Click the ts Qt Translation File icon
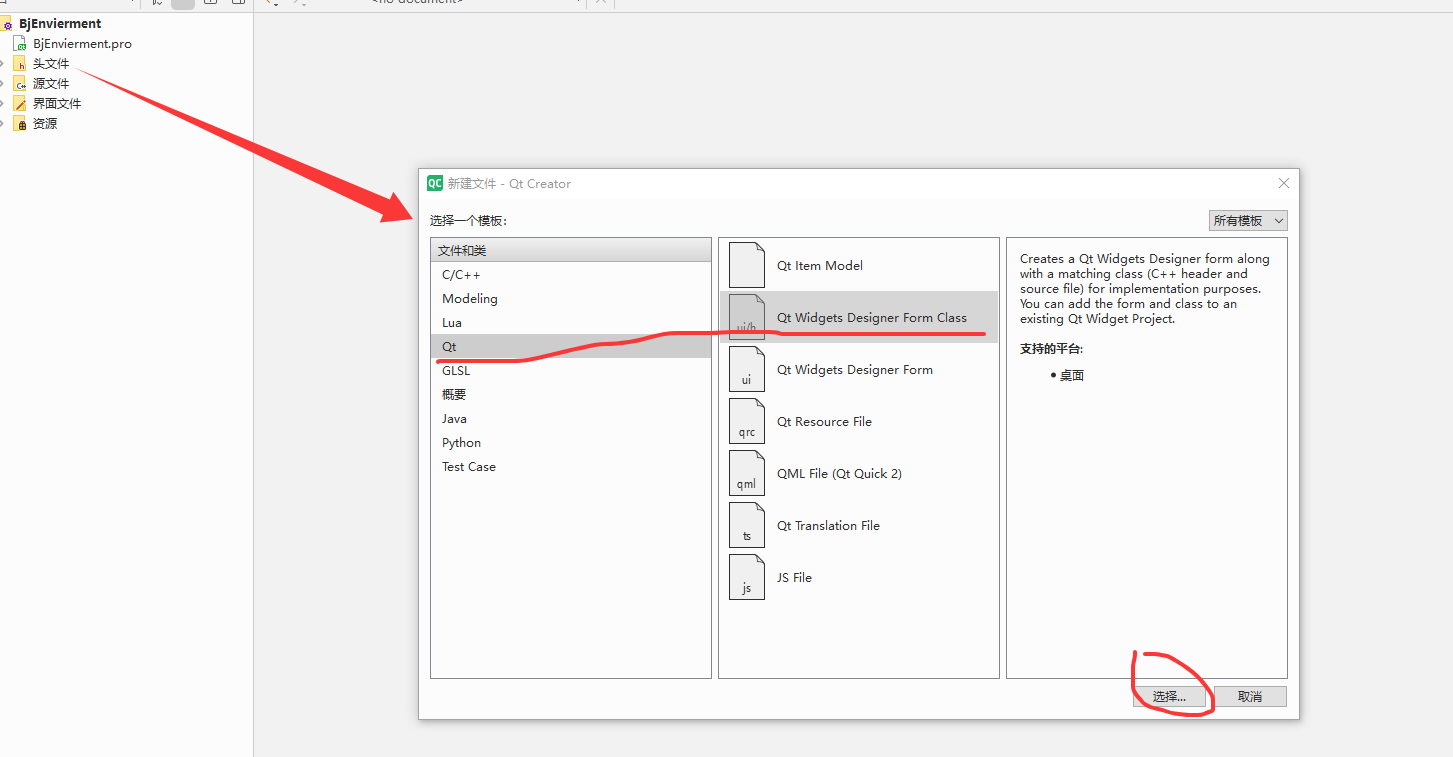The width and height of the screenshot is (1453, 757). point(747,525)
